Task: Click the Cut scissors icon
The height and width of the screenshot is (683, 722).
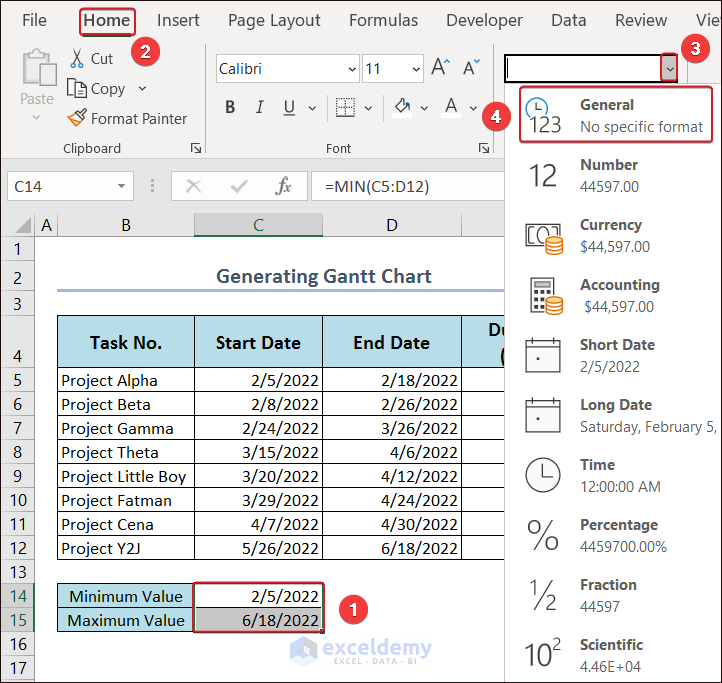Action: (77, 59)
